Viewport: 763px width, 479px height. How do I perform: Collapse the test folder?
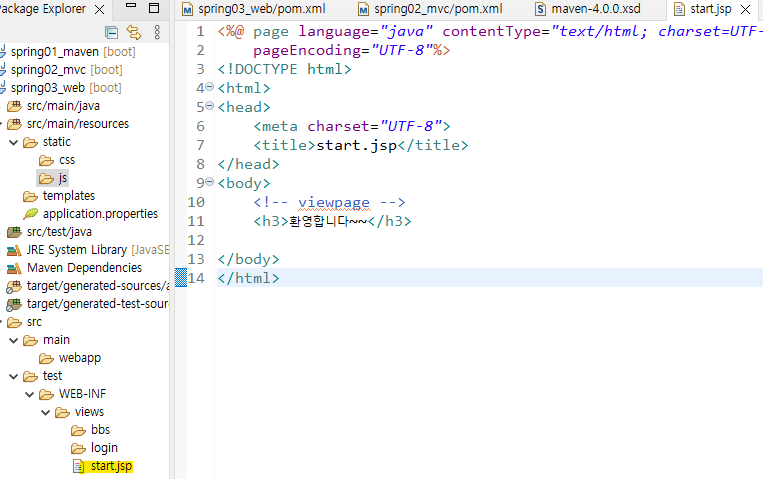click(x=14, y=376)
